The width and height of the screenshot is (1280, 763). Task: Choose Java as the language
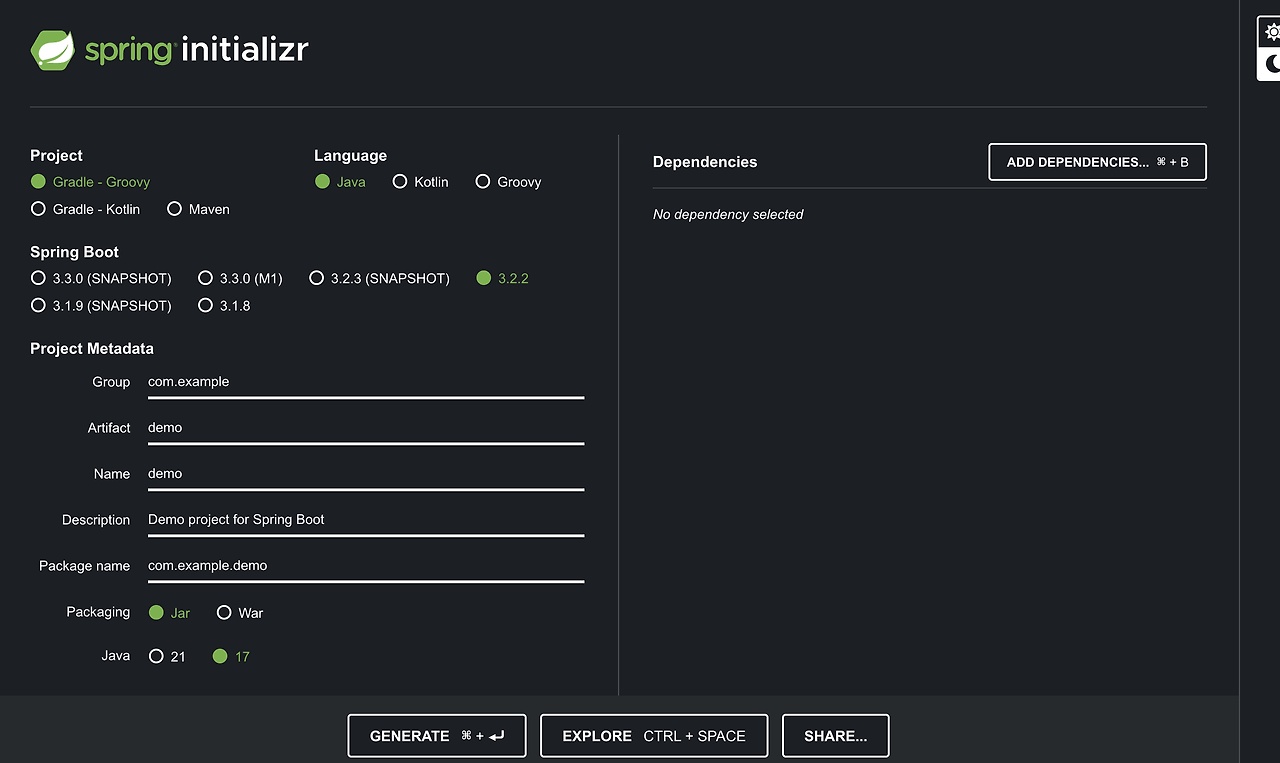[340, 182]
